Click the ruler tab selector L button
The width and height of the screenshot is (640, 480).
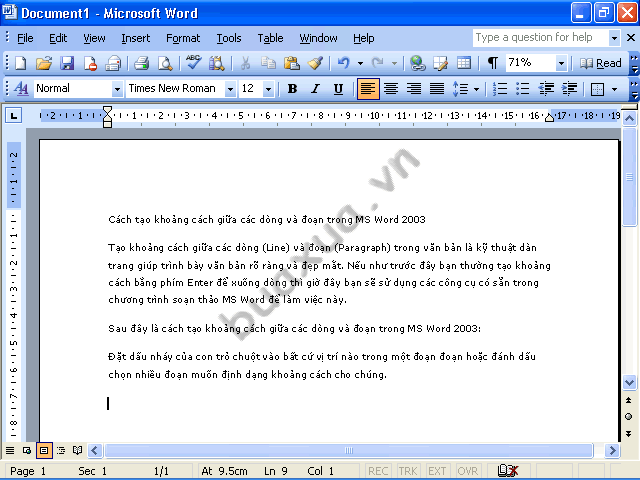click(x=13, y=116)
